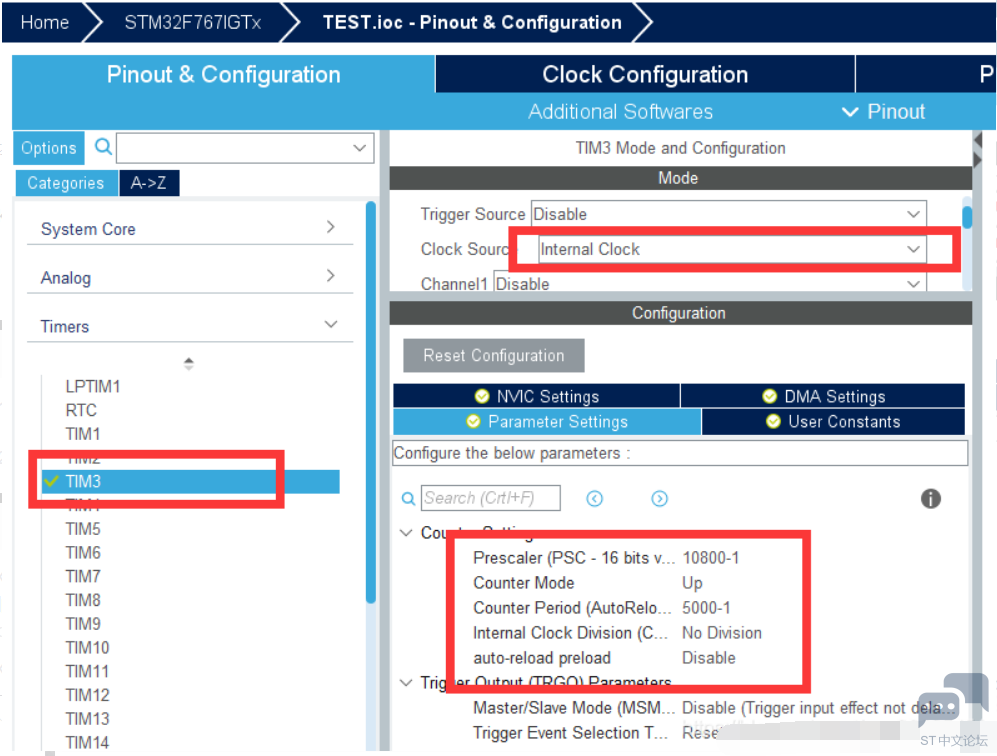Collapse the Timers category
997x756 pixels.
(x=189, y=326)
